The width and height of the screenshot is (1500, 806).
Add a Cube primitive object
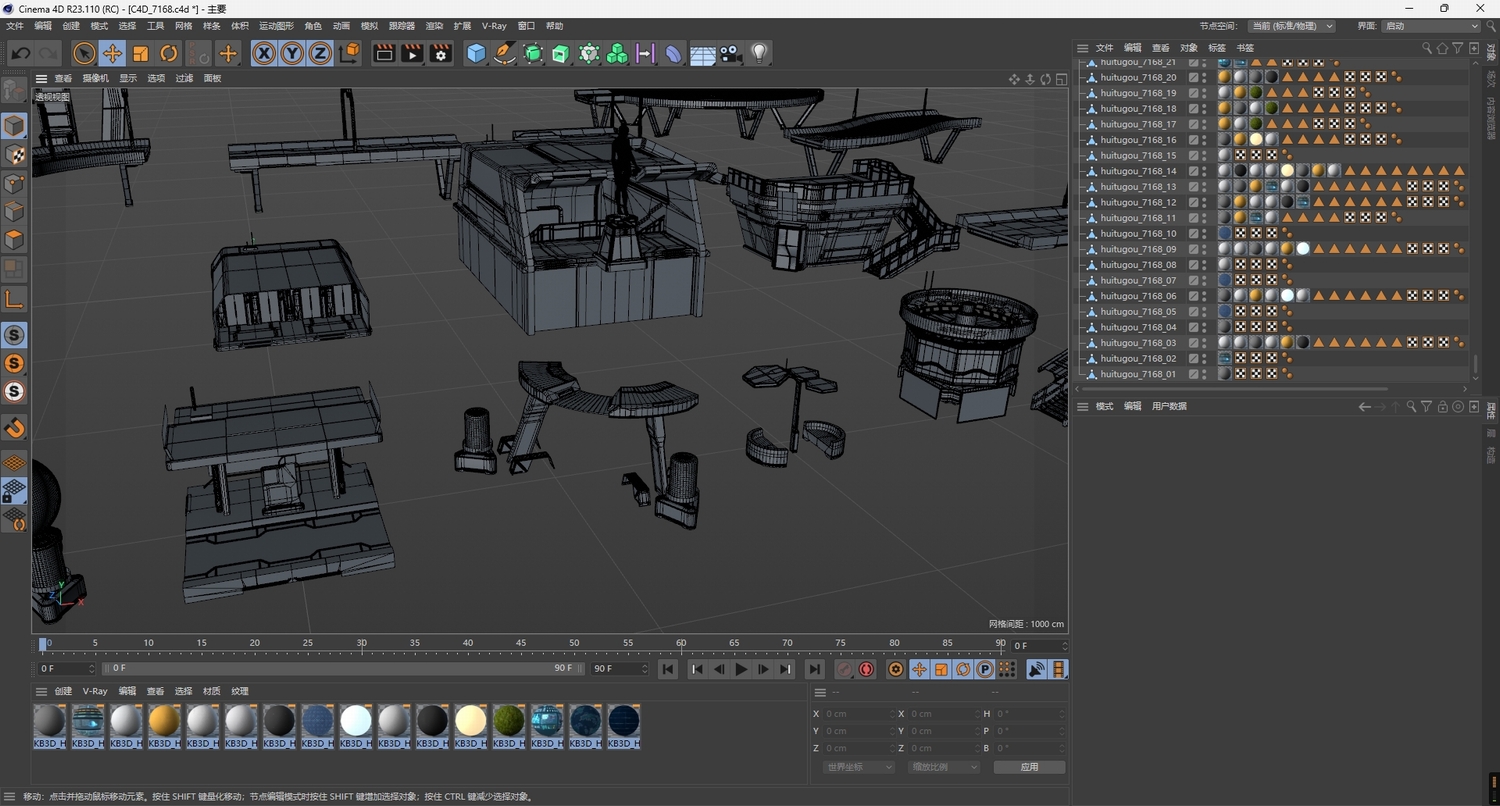477,54
